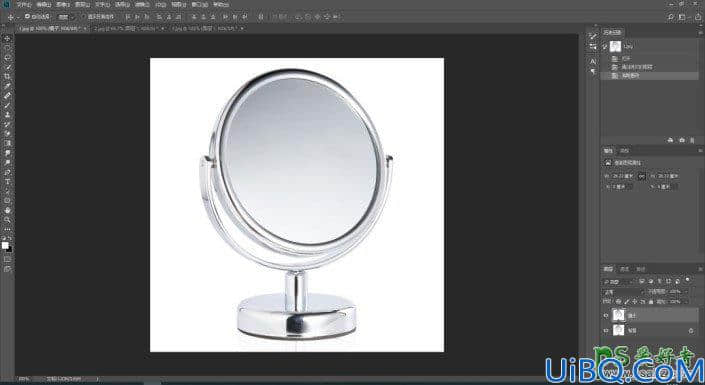Open the Layer menu
Image resolution: width=705 pixels, height=385 pixels.
click(x=83, y=4)
